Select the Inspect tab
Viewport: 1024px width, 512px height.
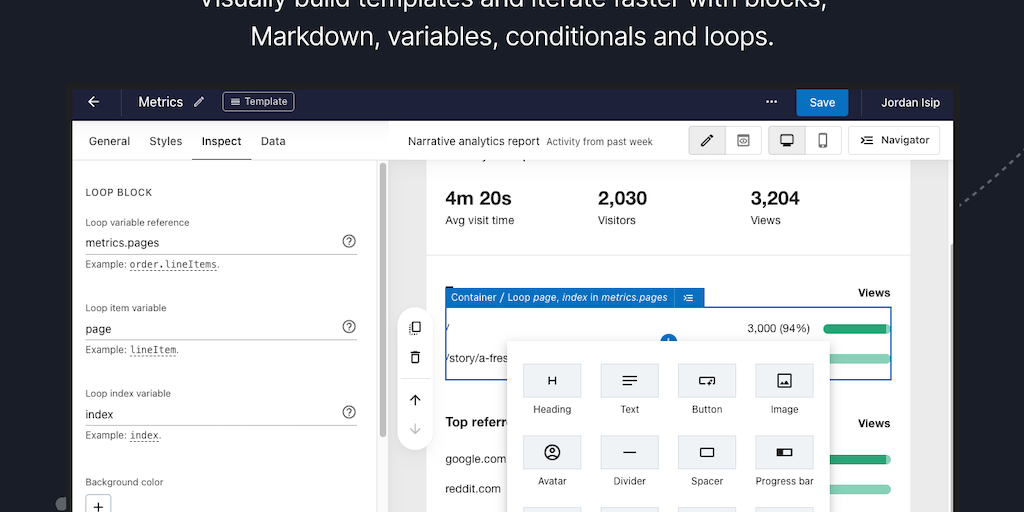(x=221, y=141)
